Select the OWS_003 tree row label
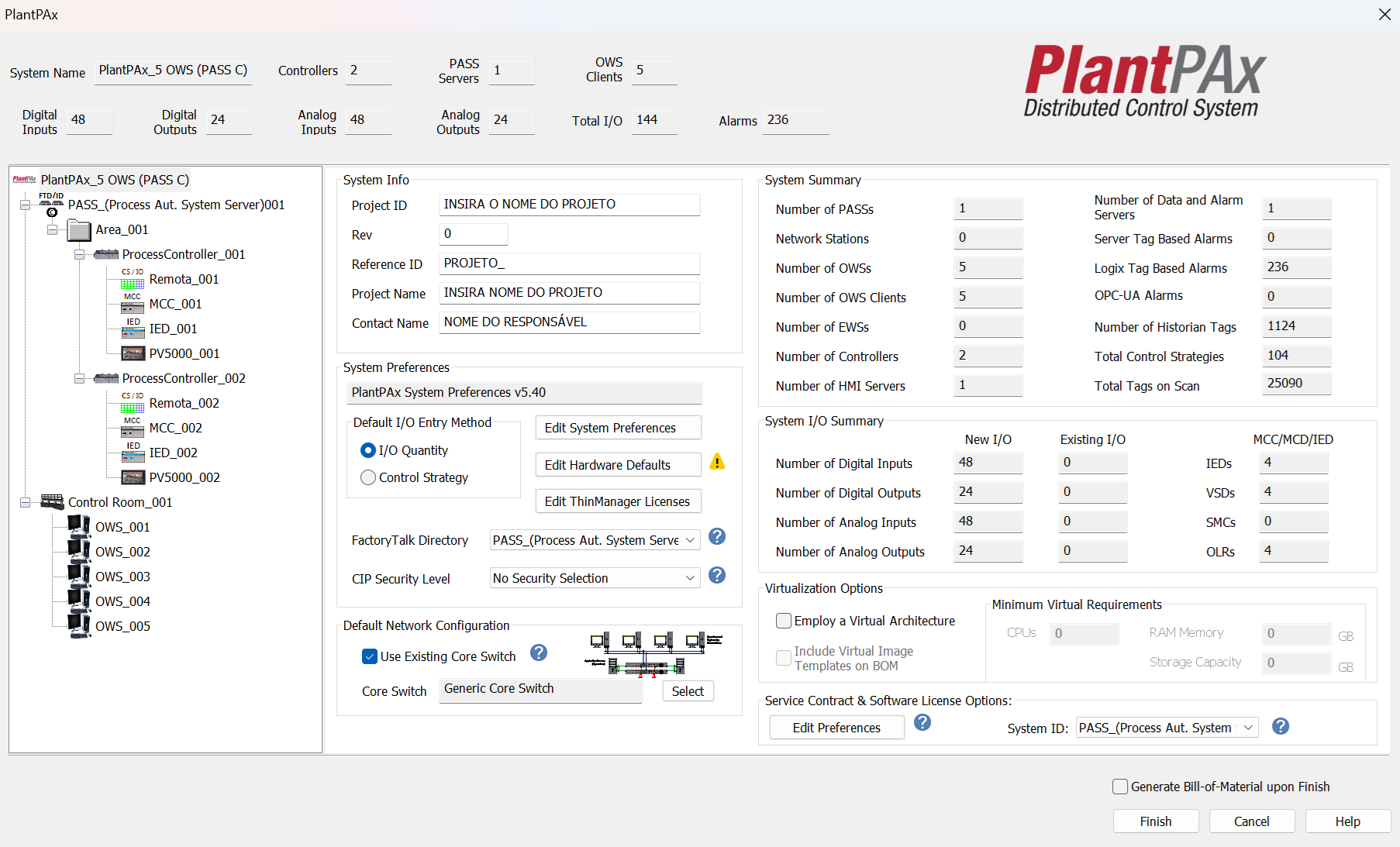Image resolution: width=1400 pixels, height=847 pixels. click(x=122, y=577)
